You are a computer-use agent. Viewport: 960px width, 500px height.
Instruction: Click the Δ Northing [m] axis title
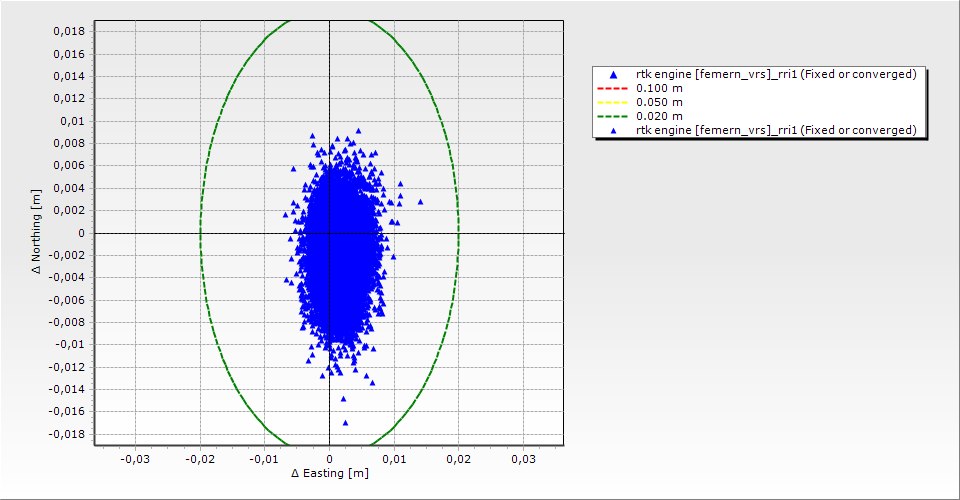point(37,233)
